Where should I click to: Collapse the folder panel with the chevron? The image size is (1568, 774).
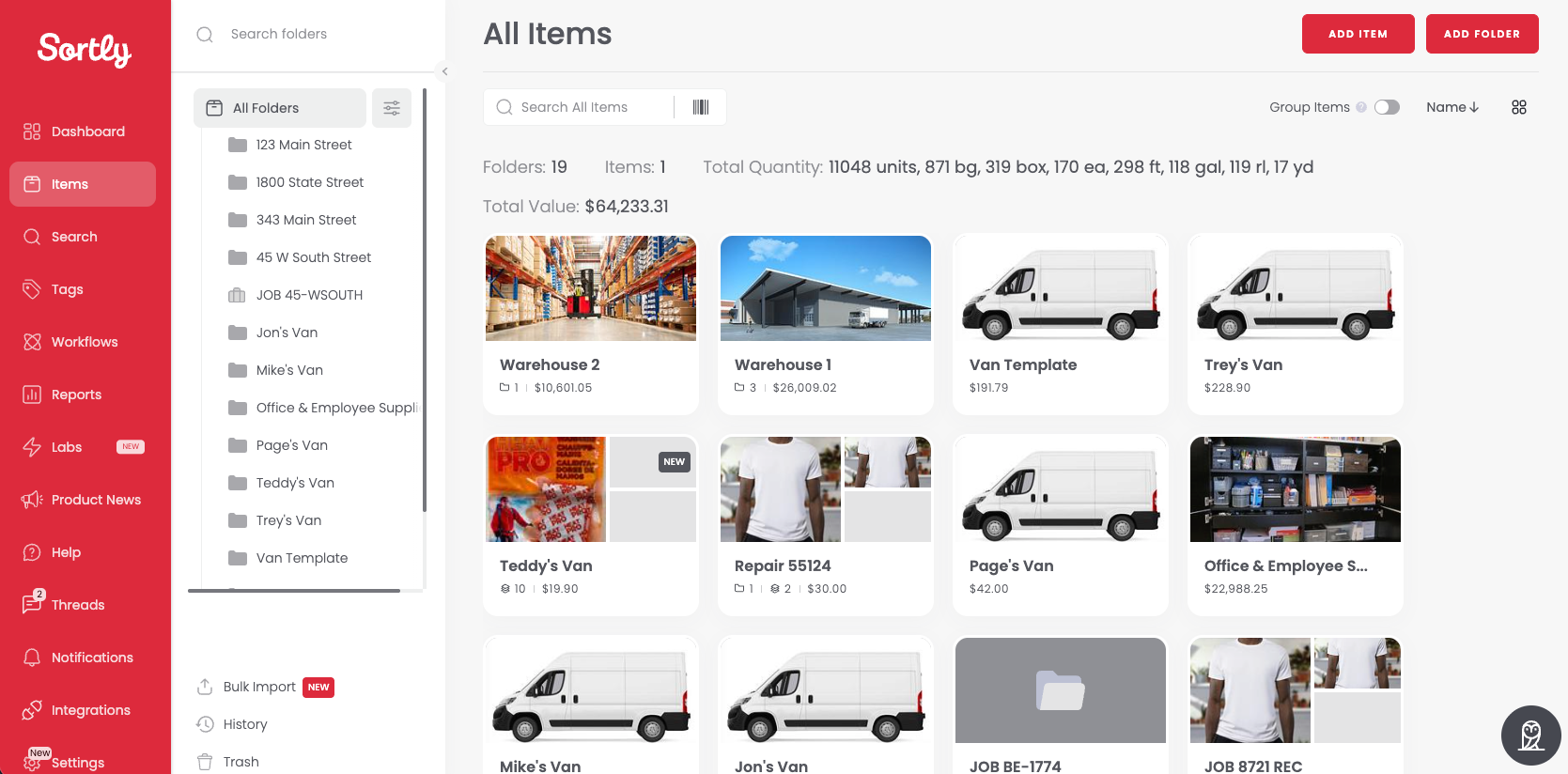(x=445, y=71)
